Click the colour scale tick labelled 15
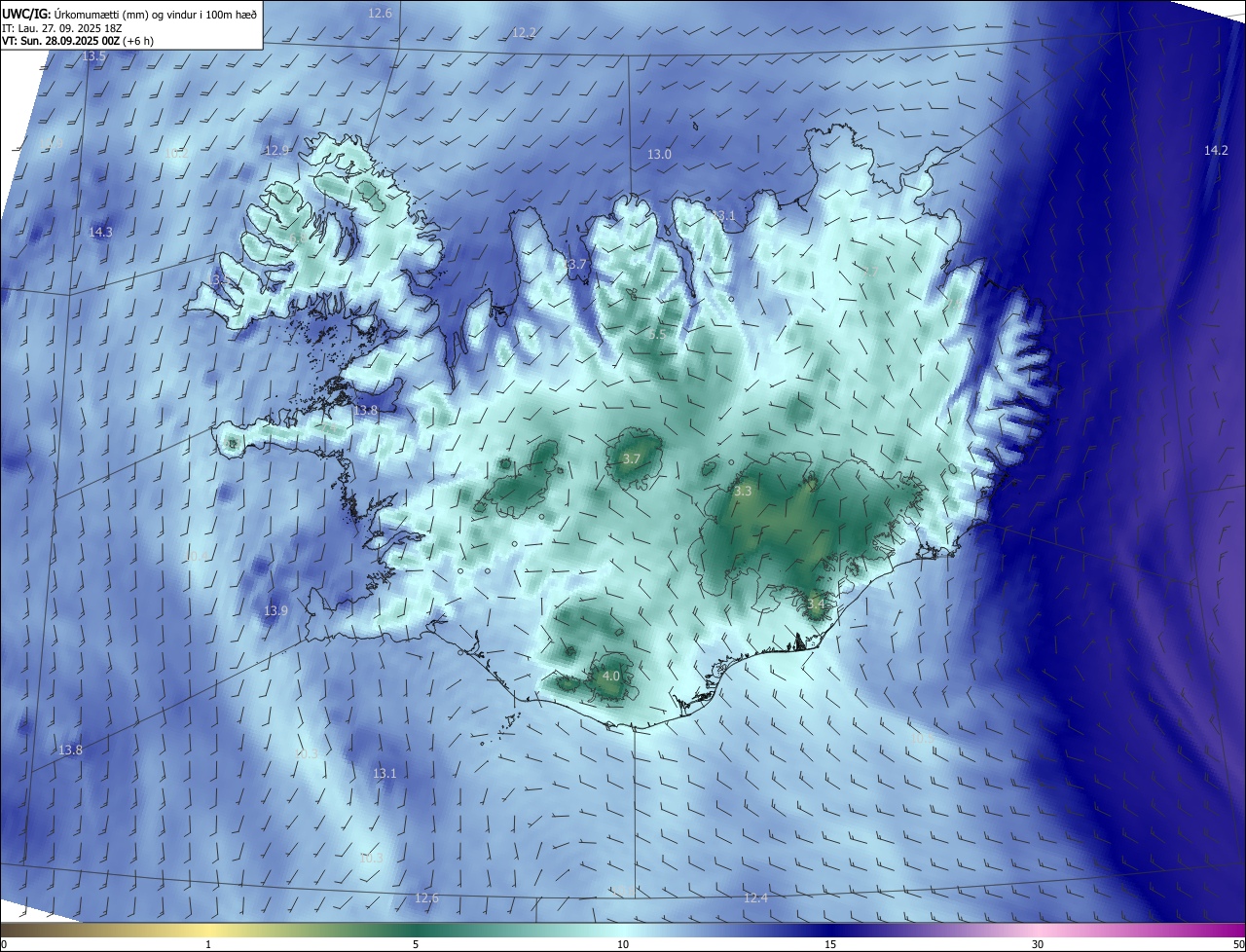 click(830, 944)
